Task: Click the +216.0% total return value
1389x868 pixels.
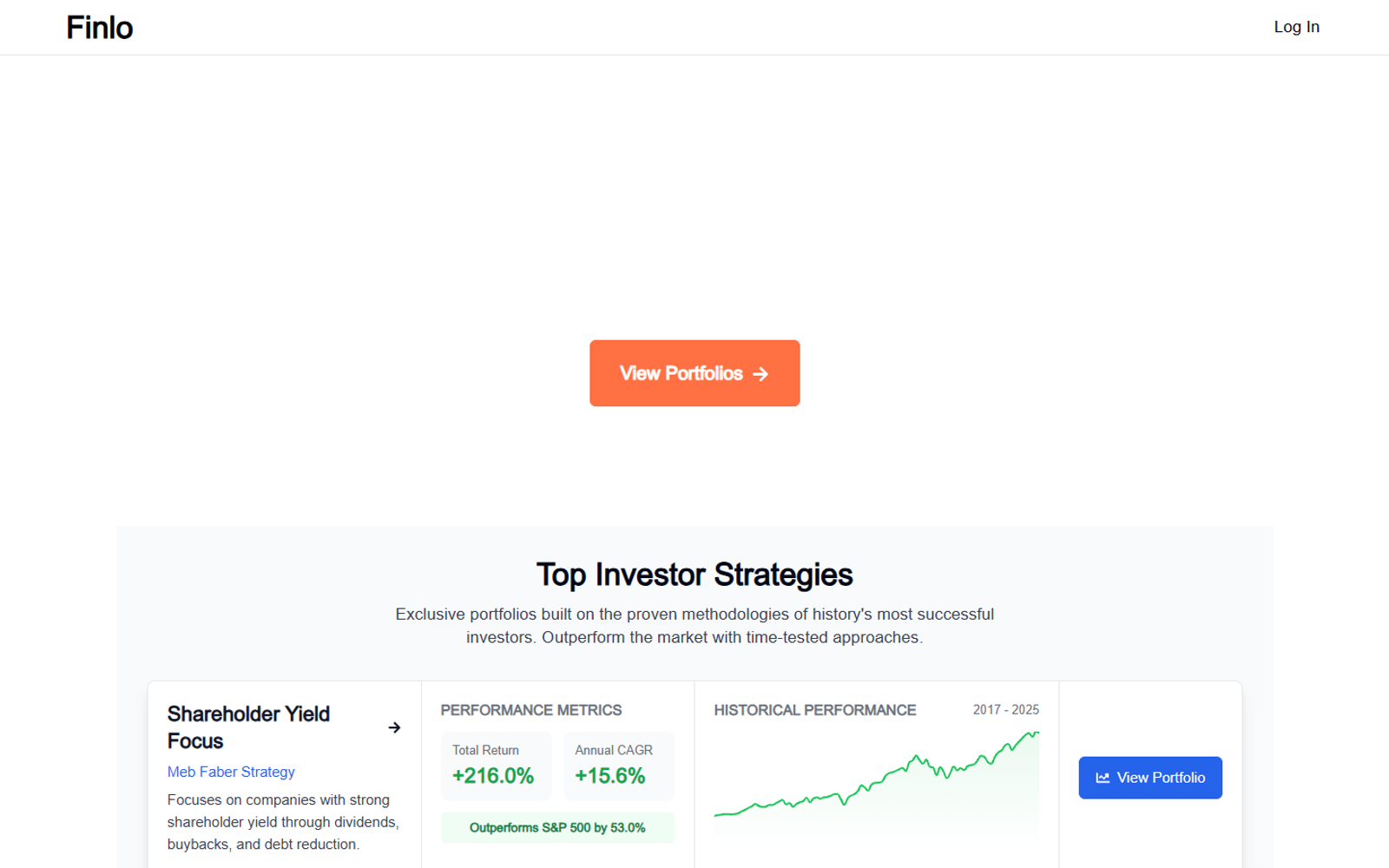Action: [493, 777]
